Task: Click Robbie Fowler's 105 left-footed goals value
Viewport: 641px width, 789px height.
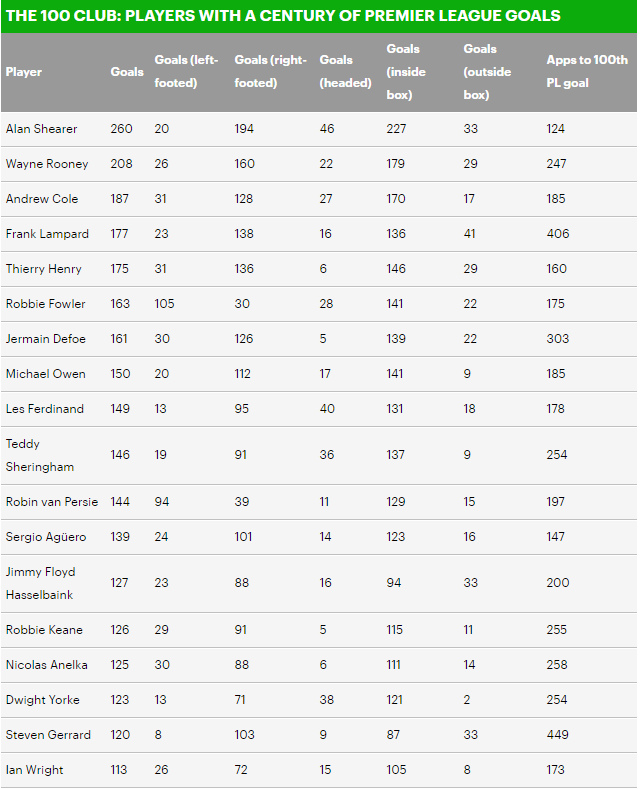Action: [x=165, y=304]
